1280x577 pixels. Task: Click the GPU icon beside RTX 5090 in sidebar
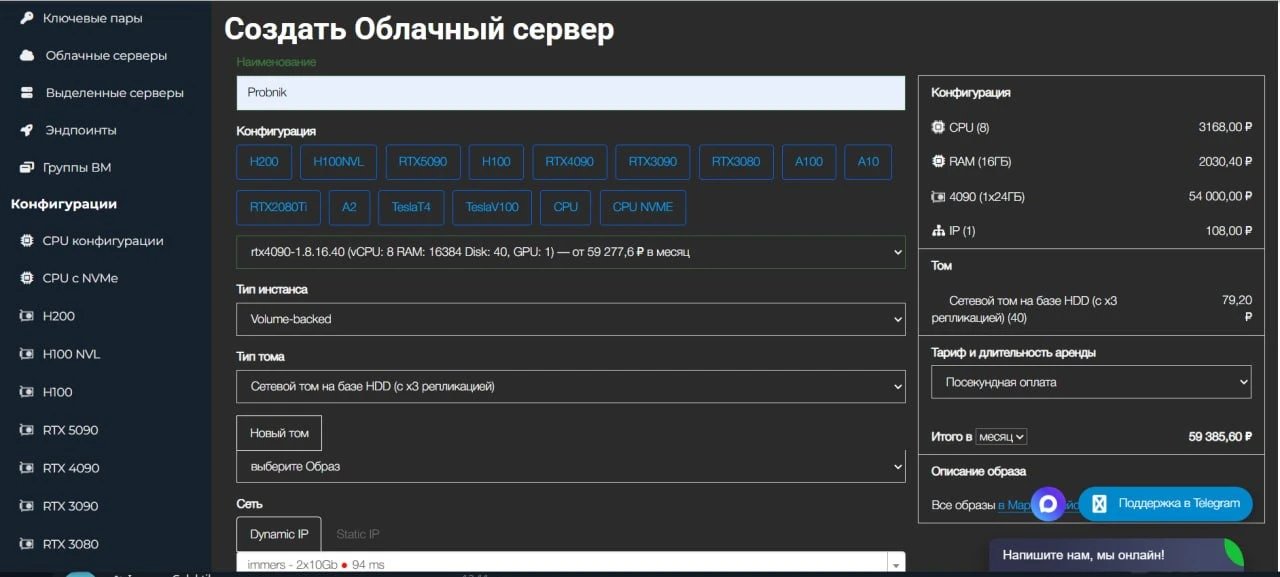tap(27, 430)
